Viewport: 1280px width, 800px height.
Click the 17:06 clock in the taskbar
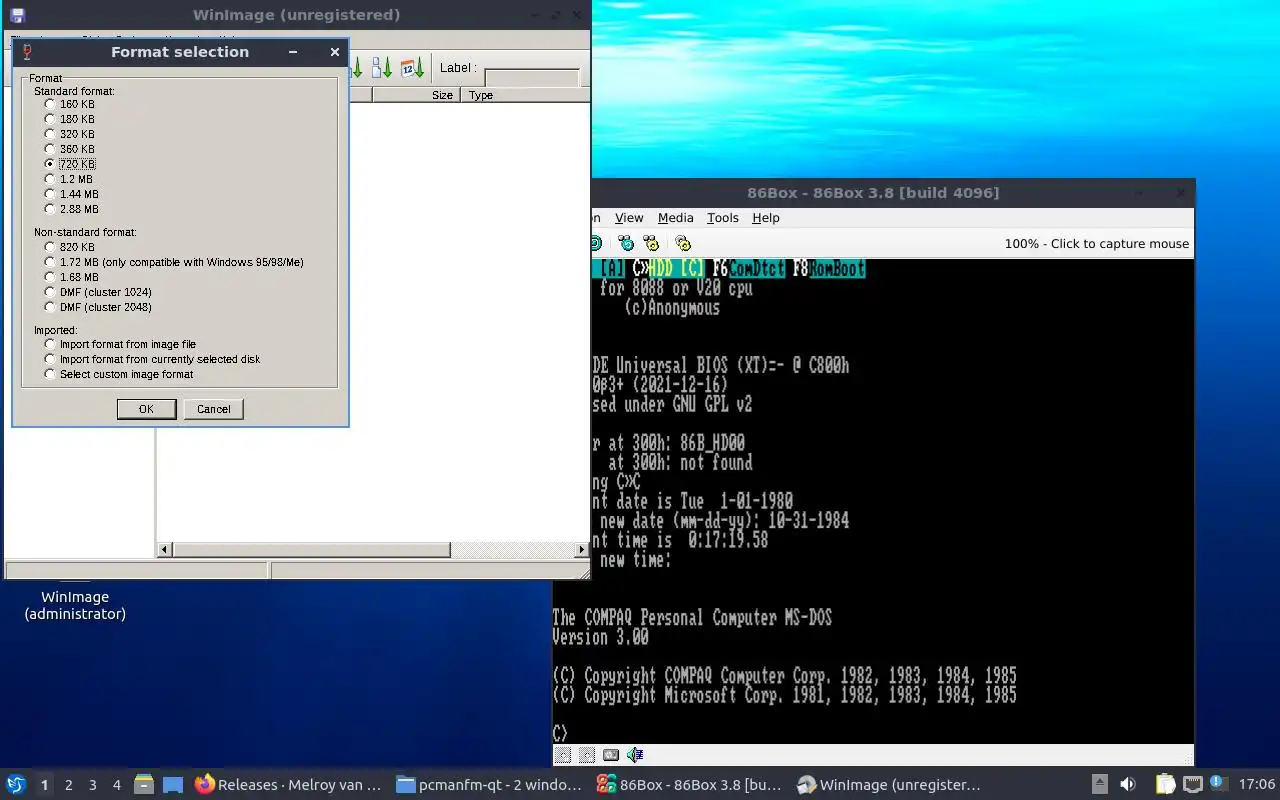tap(1256, 785)
